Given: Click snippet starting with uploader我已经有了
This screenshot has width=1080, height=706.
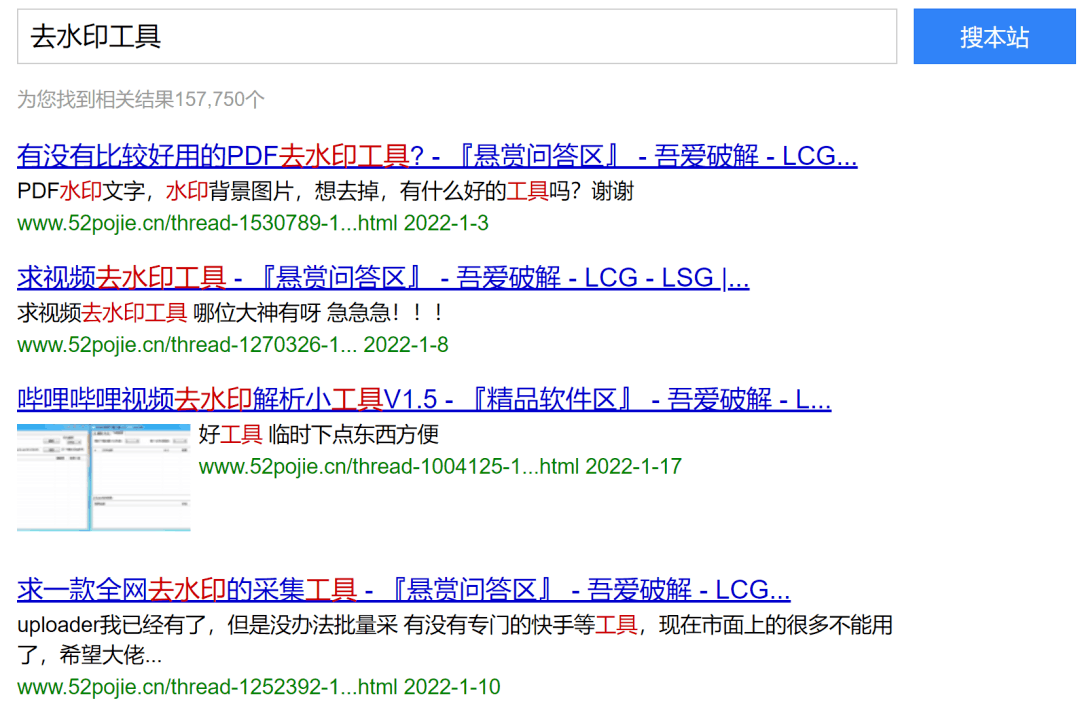Looking at the screenshot, I should (x=455, y=640).
